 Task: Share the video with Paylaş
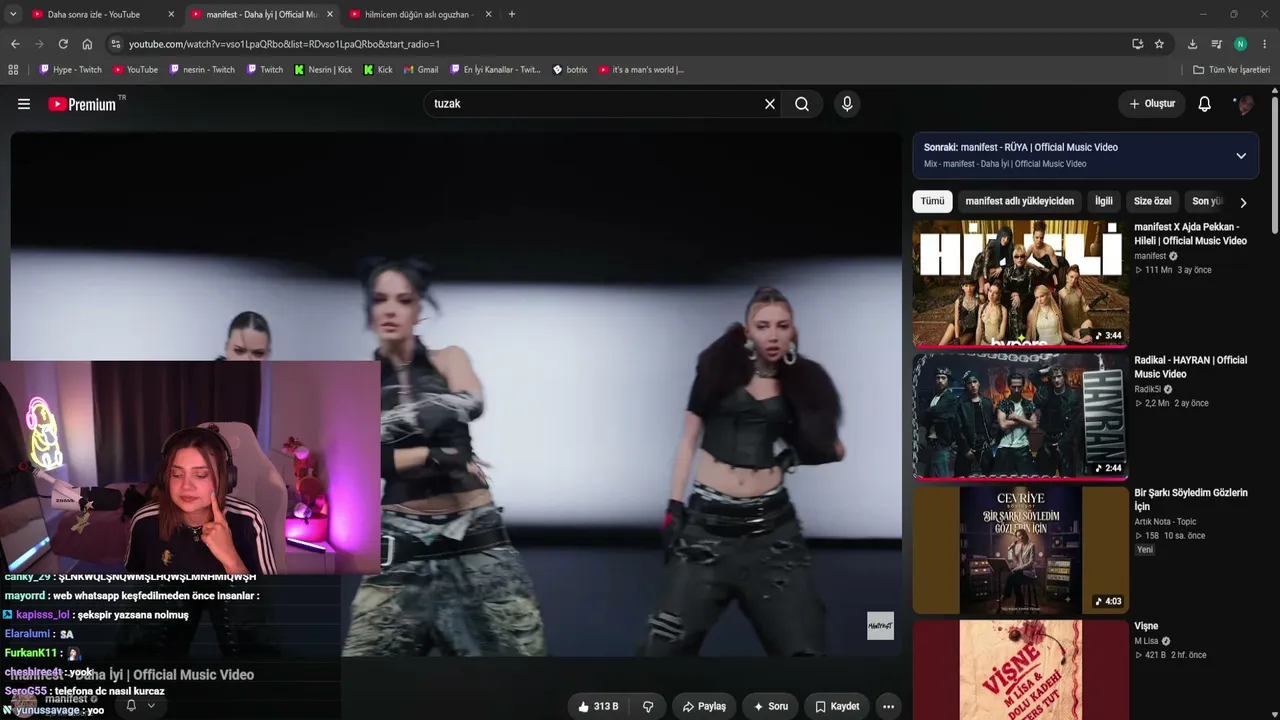[704, 706]
